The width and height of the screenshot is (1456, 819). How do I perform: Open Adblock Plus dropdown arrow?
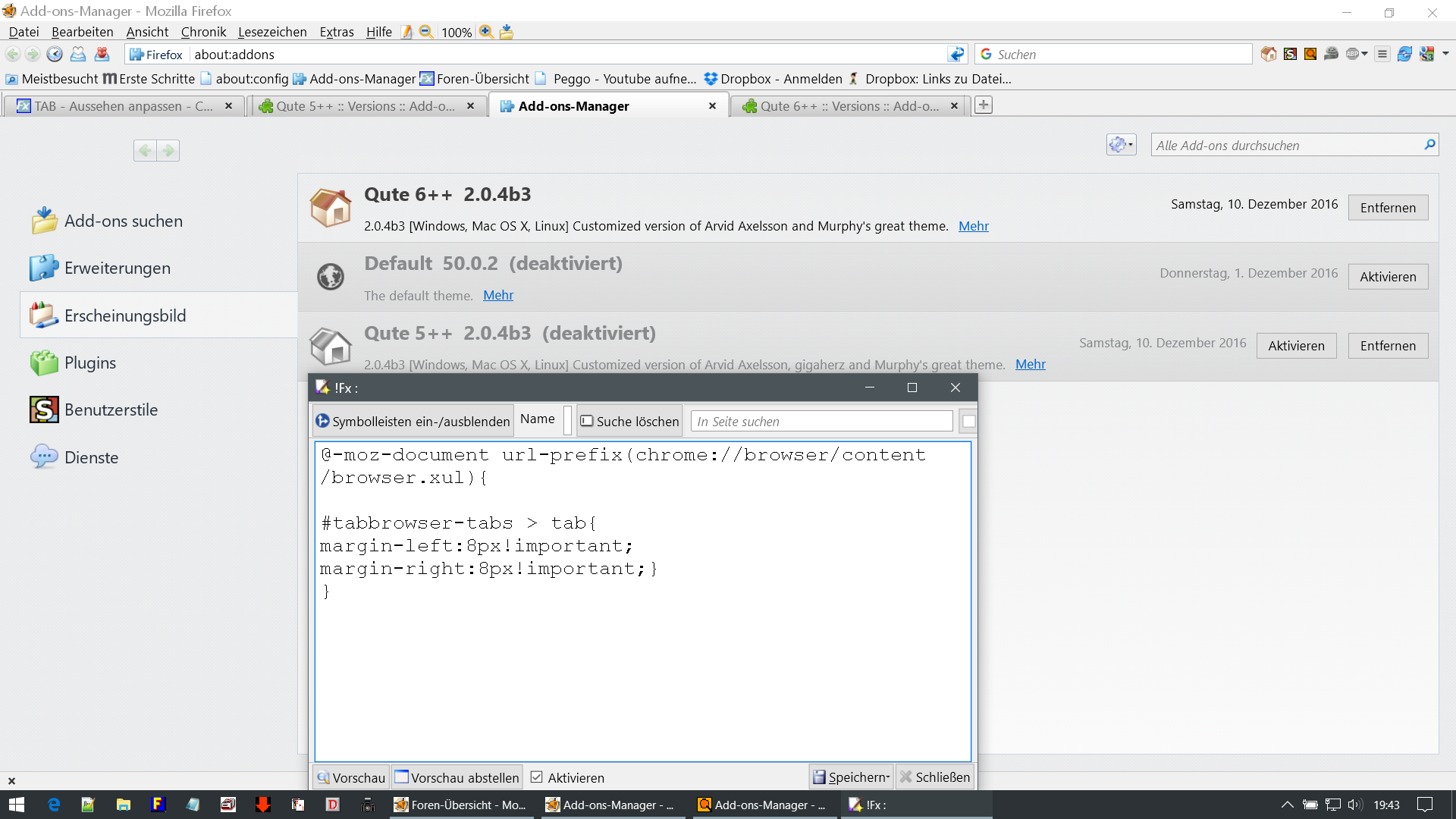[1365, 55]
